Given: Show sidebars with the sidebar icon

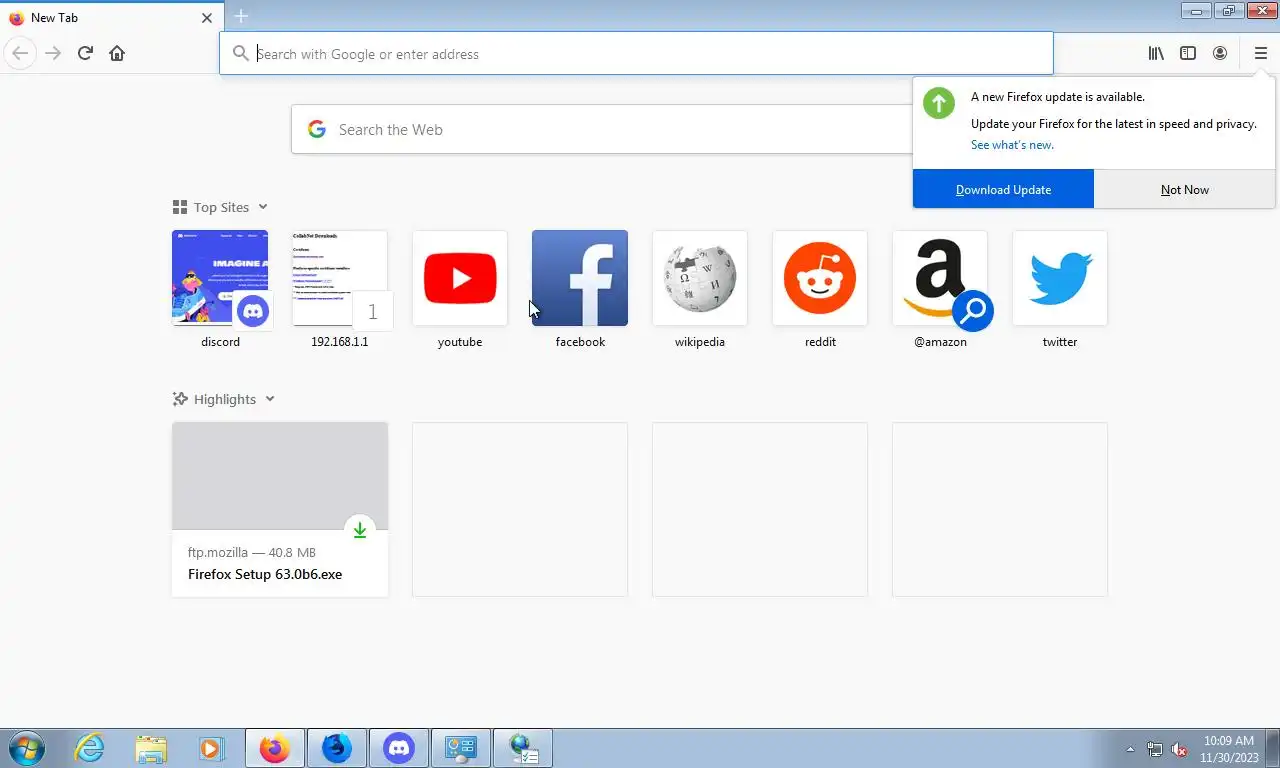Looking at the screenshot, I should click(x=1188, y=53).
